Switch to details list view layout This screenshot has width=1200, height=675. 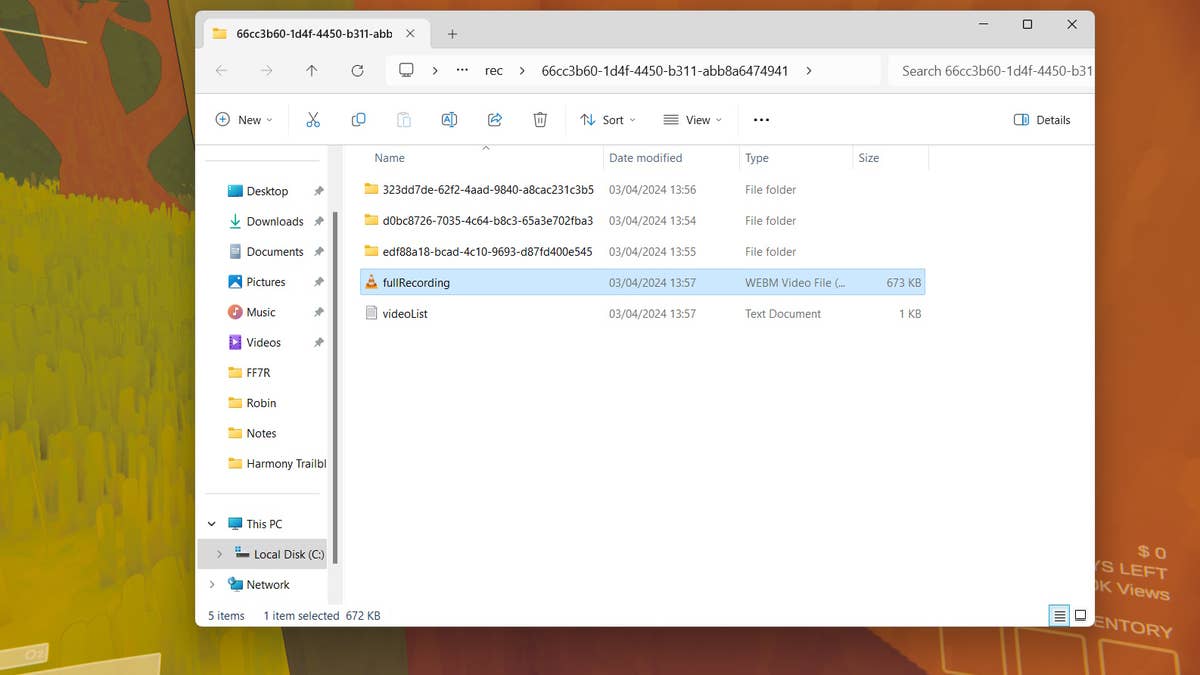click(1058, 616)
